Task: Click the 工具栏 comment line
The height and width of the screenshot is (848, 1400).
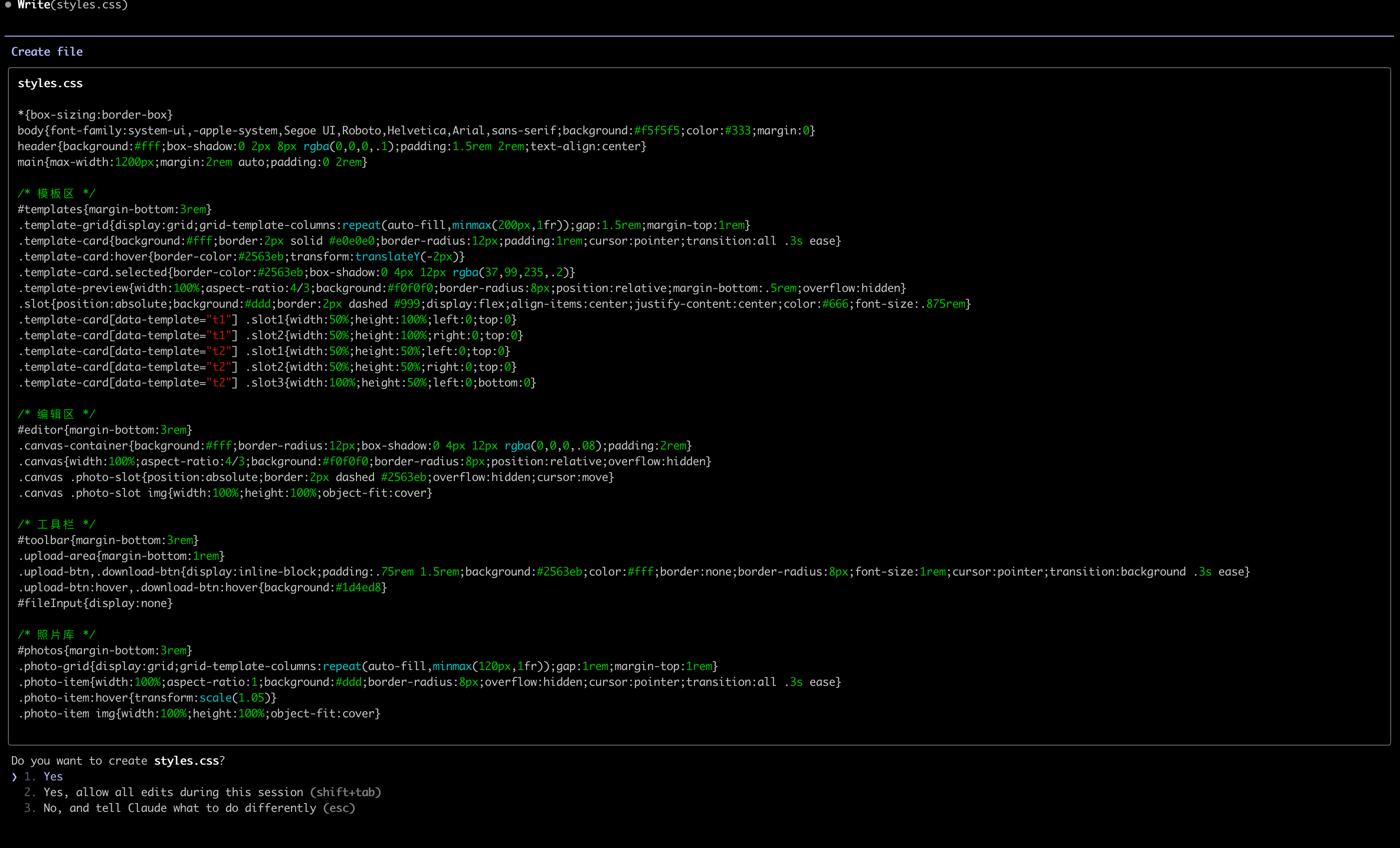Action: click(56, 524)
